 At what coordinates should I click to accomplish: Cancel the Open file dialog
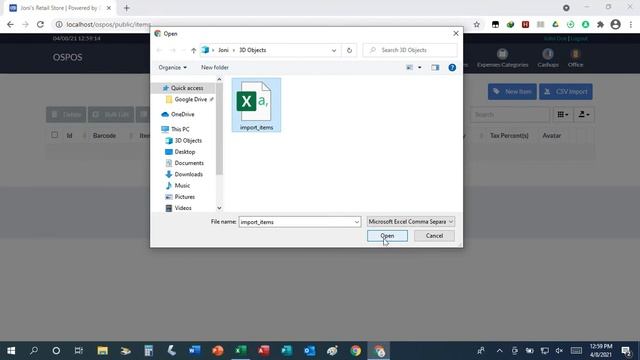click(434, 236)
